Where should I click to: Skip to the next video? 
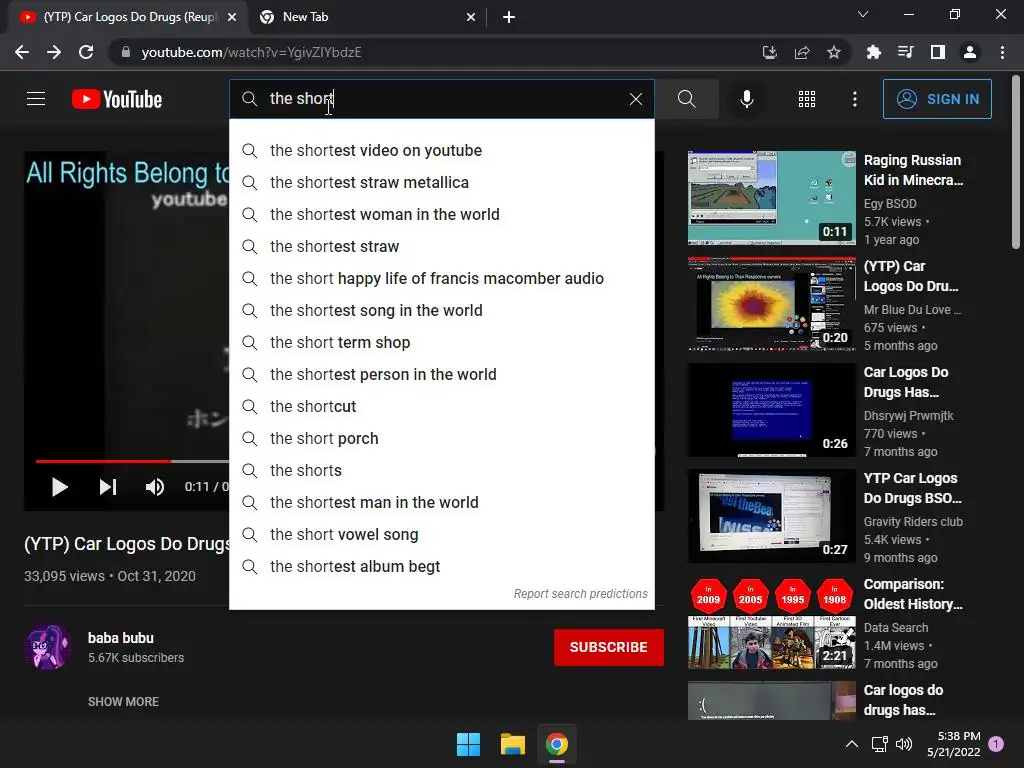[108, 487]
